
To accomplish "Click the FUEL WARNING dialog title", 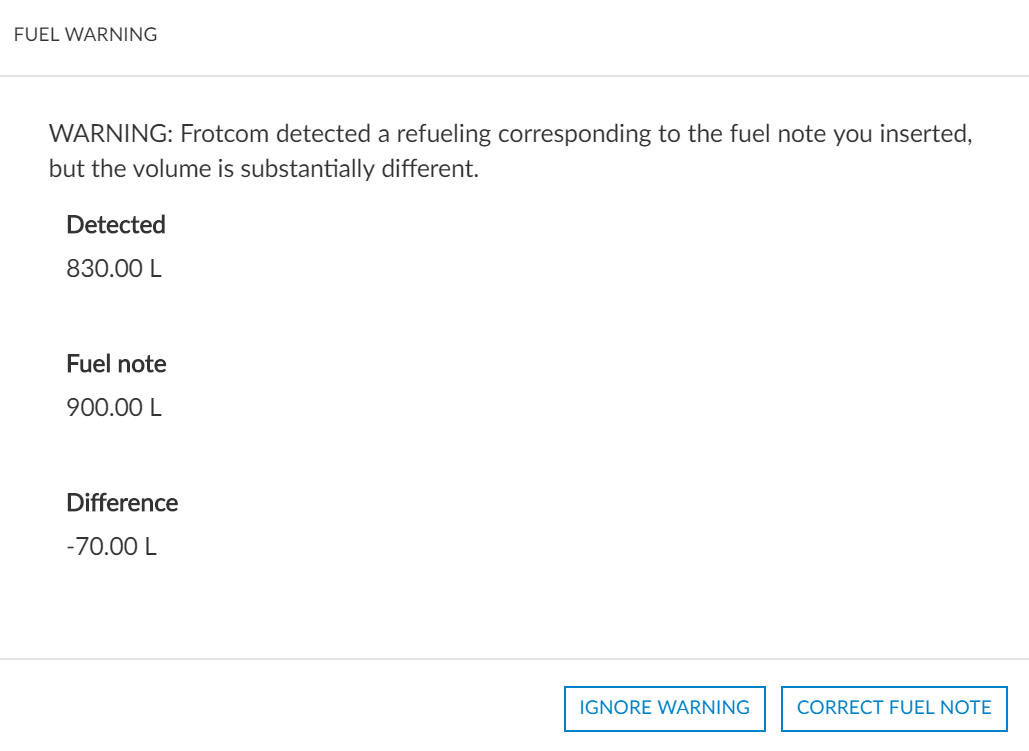I will (x=86, y=35).
